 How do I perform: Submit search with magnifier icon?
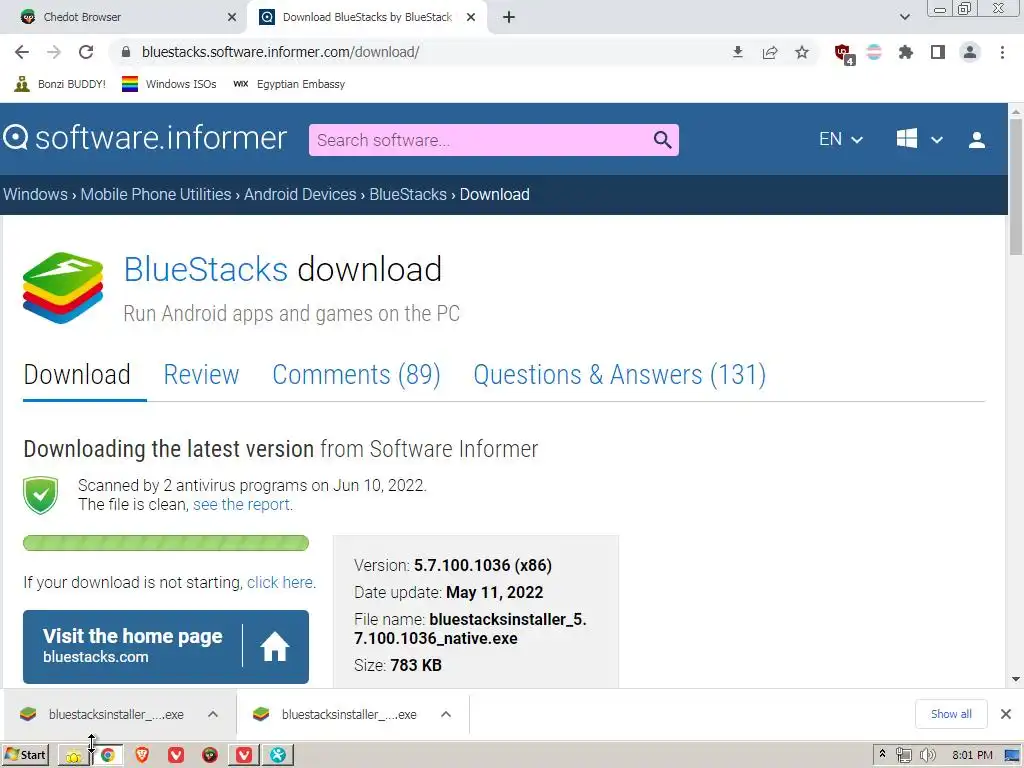(x=662, y=140)
